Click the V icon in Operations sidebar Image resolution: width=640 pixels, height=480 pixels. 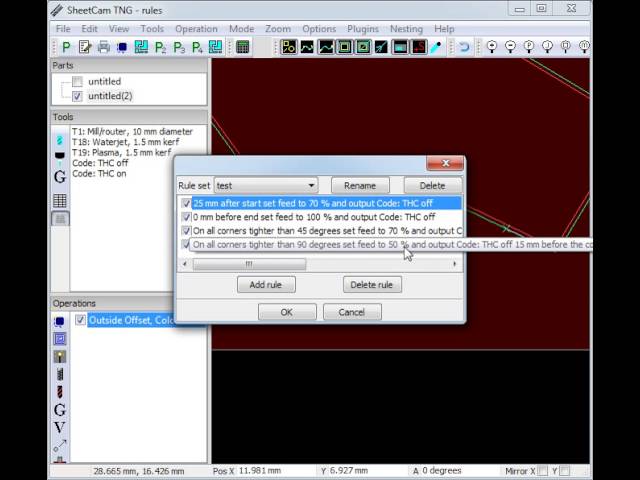point(60,427)
